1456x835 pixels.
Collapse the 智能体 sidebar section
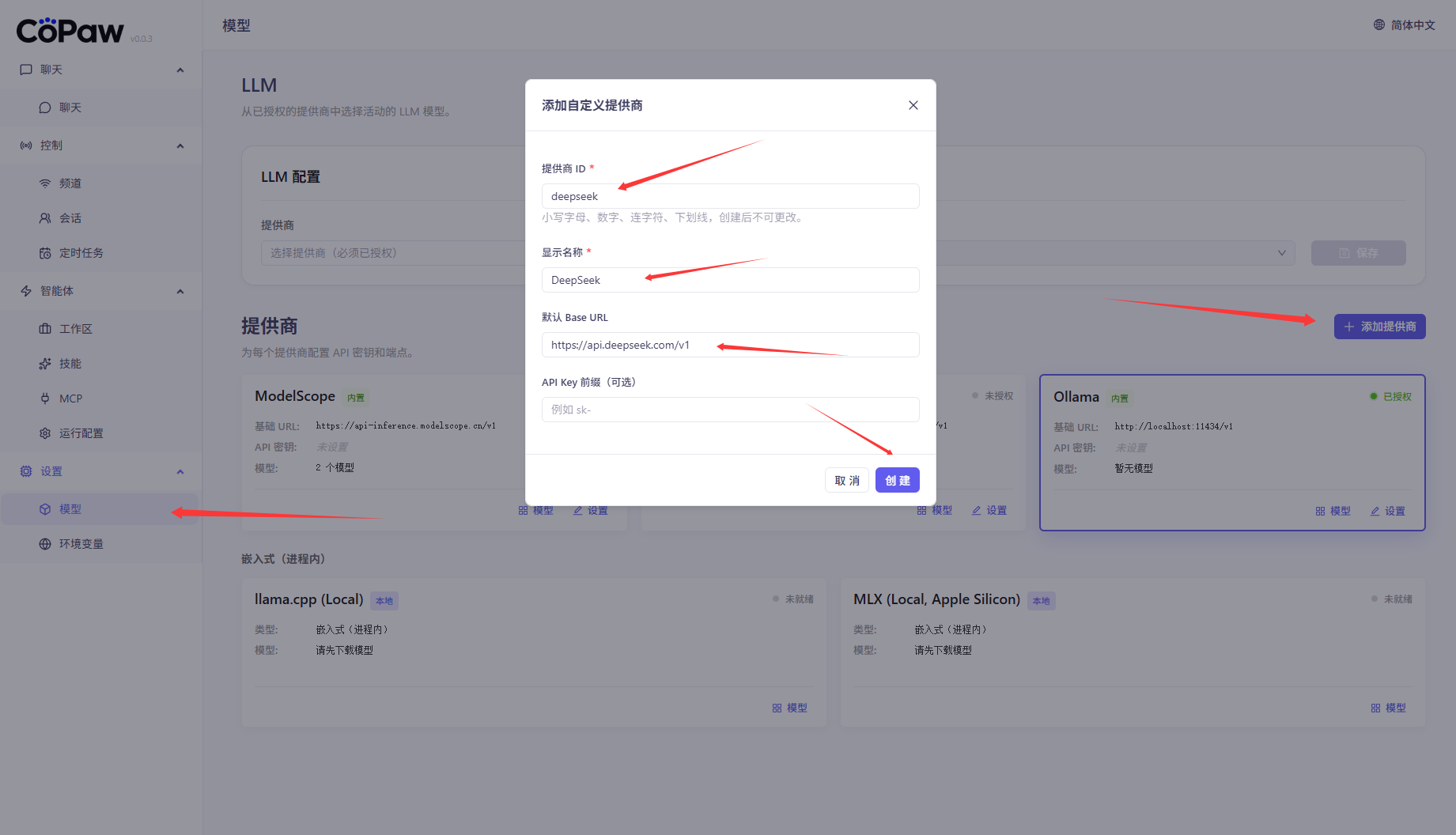[x=180, y=292]
